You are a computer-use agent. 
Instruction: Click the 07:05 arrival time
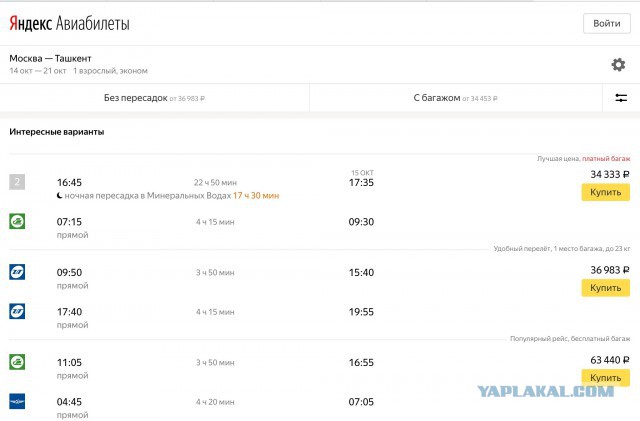coord(361,402)
